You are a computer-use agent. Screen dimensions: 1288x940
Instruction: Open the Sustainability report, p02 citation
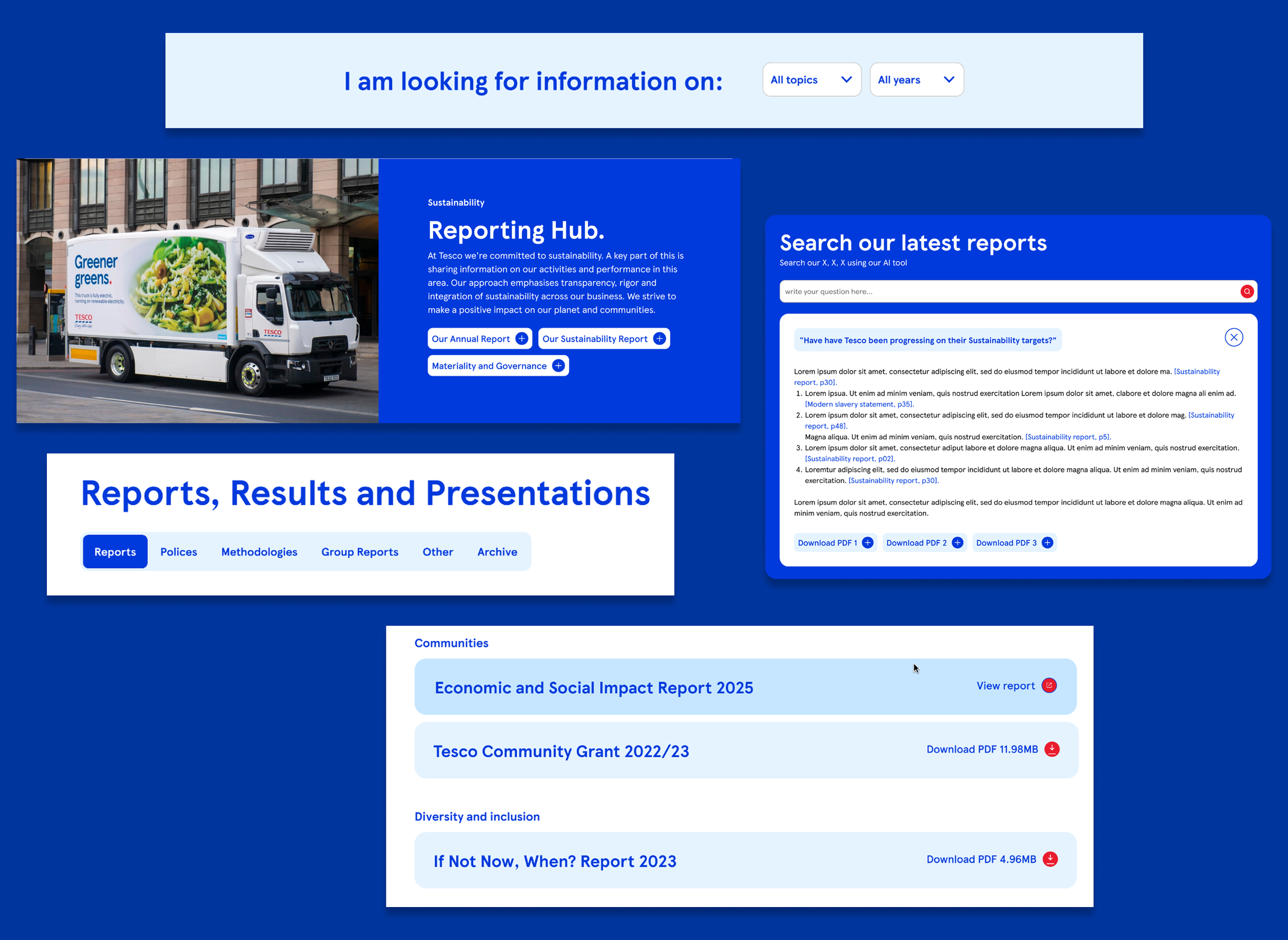click(x=850, y=458)
